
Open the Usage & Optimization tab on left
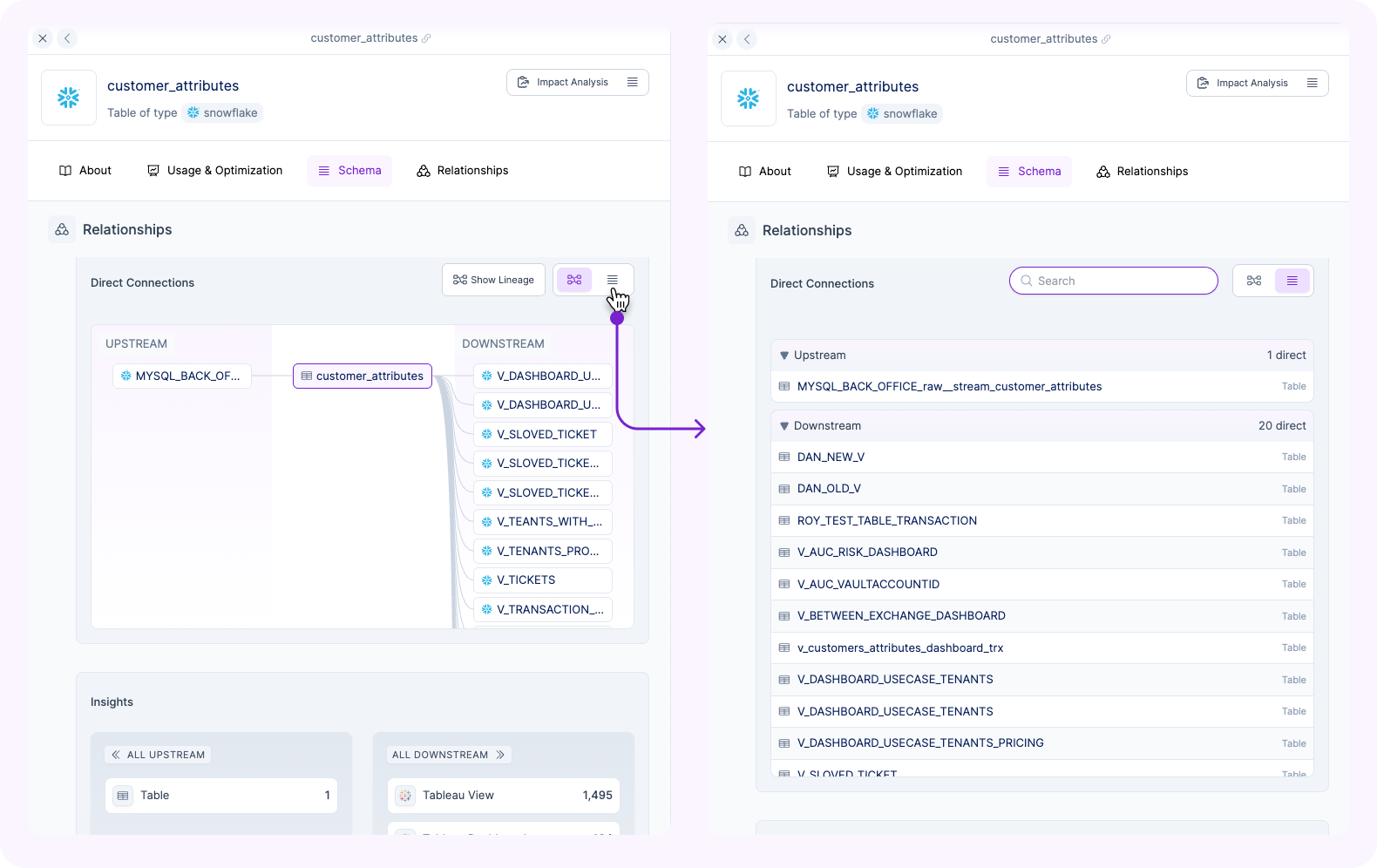click(214, 171)
